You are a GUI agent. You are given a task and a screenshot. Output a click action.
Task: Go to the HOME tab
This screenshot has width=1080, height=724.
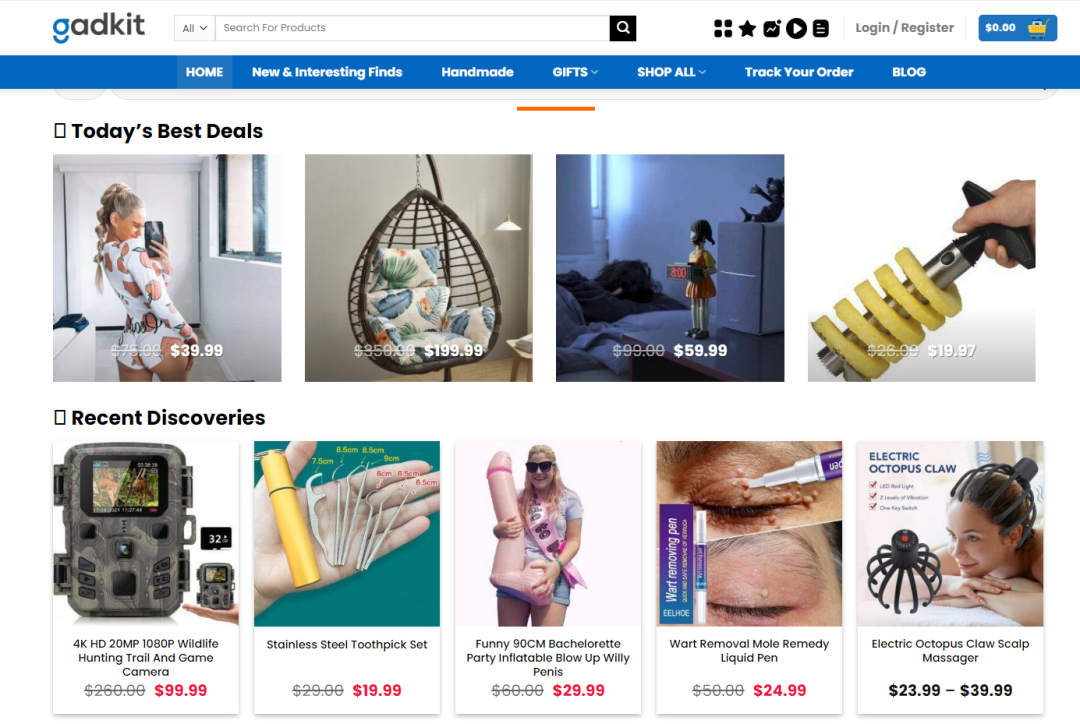[205, 72]
